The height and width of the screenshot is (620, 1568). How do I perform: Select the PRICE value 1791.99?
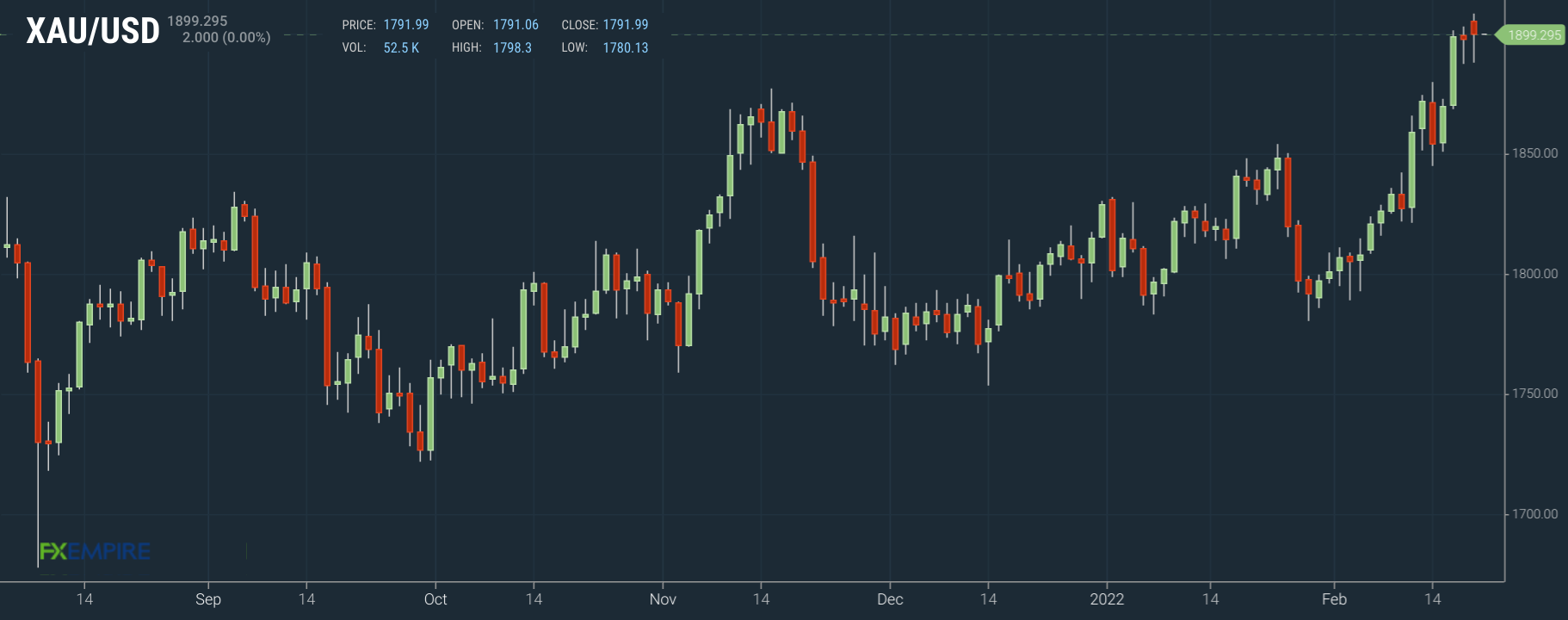406,25
